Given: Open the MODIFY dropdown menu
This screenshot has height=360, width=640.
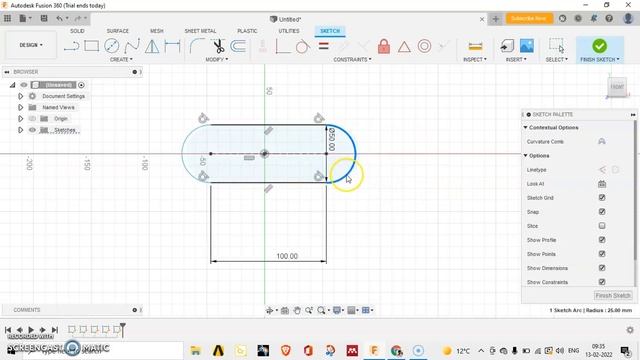Looking at the screenshot, I should point(217,60).
